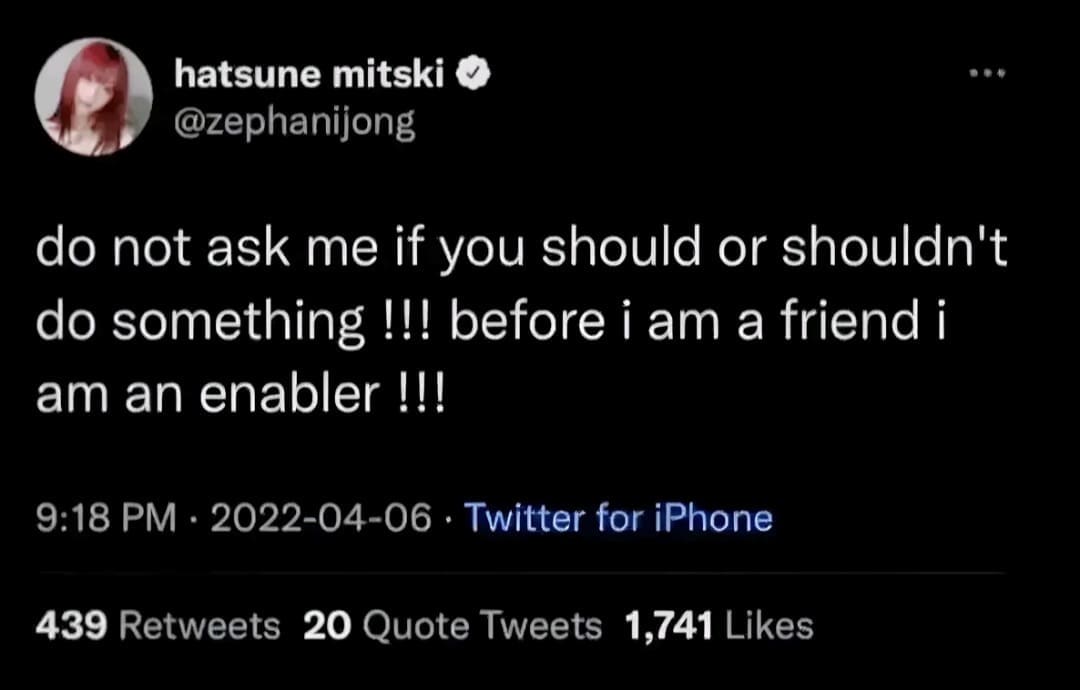Open the @zephanijong handle
The width and height of the screenshot is (1080, 690).
click(x=294, y=124)
